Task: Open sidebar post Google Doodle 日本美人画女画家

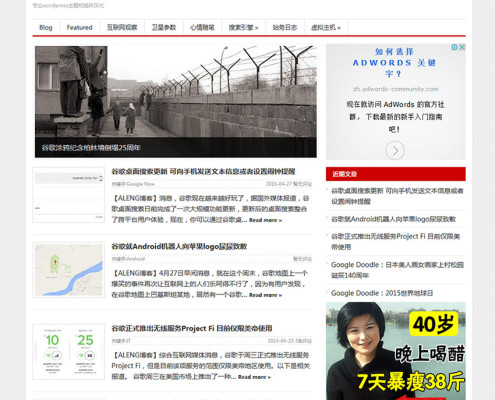Action: coord(397,270)
